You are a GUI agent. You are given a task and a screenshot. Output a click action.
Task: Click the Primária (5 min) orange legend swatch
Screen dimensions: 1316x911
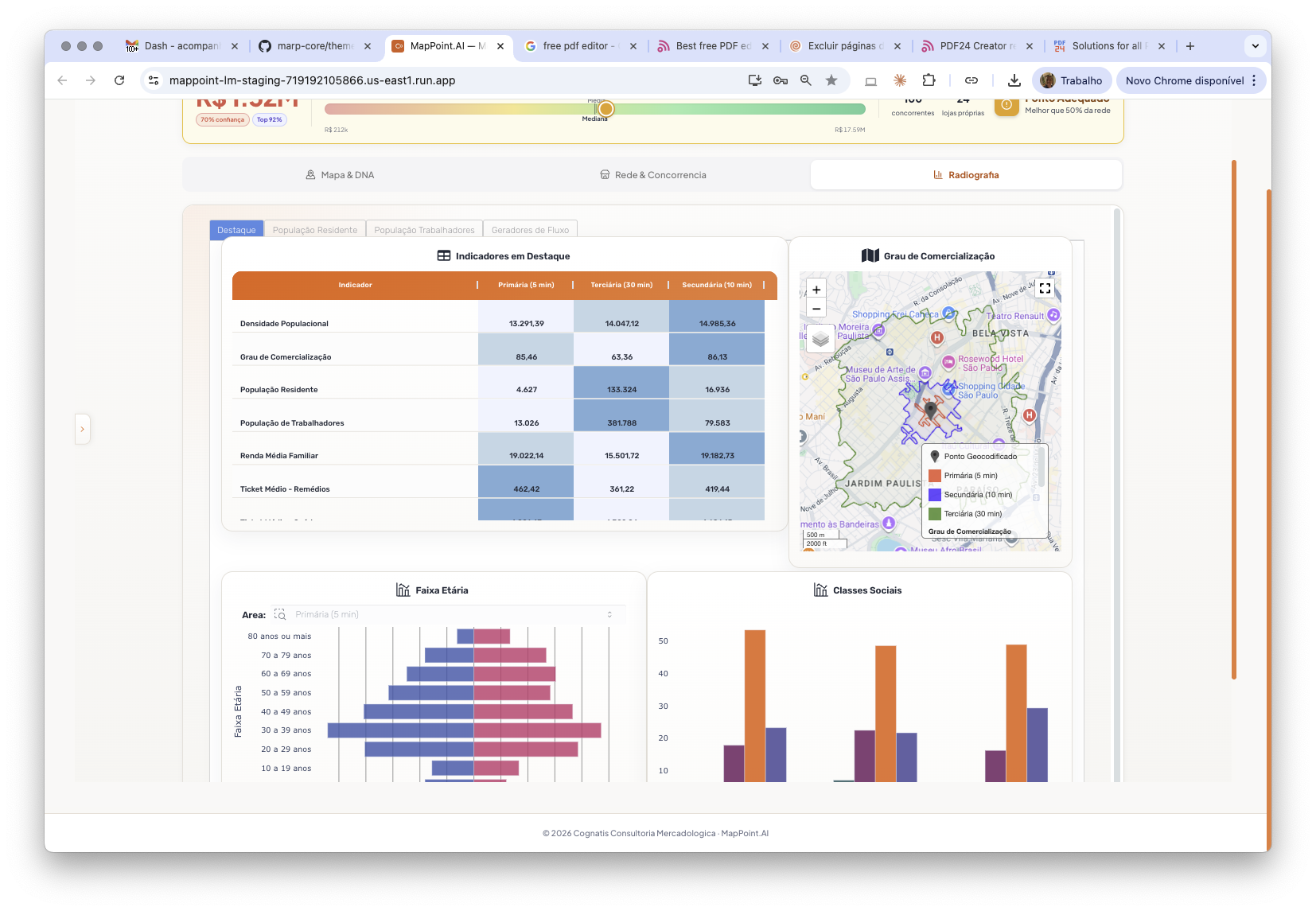pyautogui.click(x=935, y=476)
